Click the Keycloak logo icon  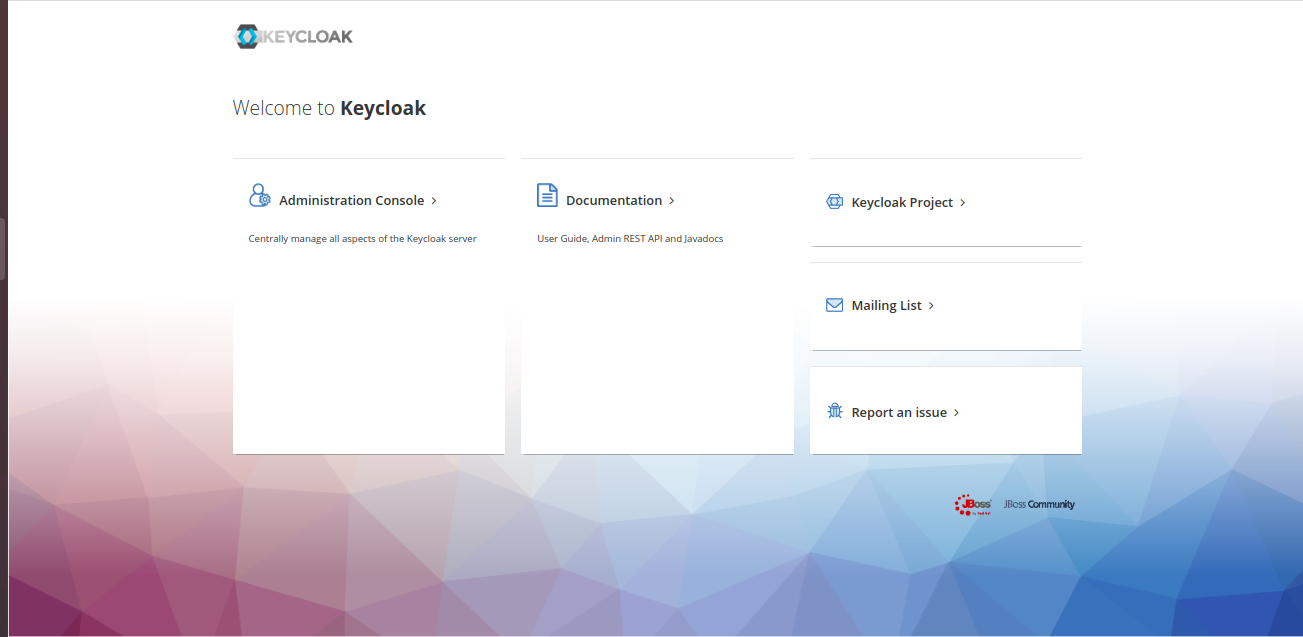click(247, 35)
